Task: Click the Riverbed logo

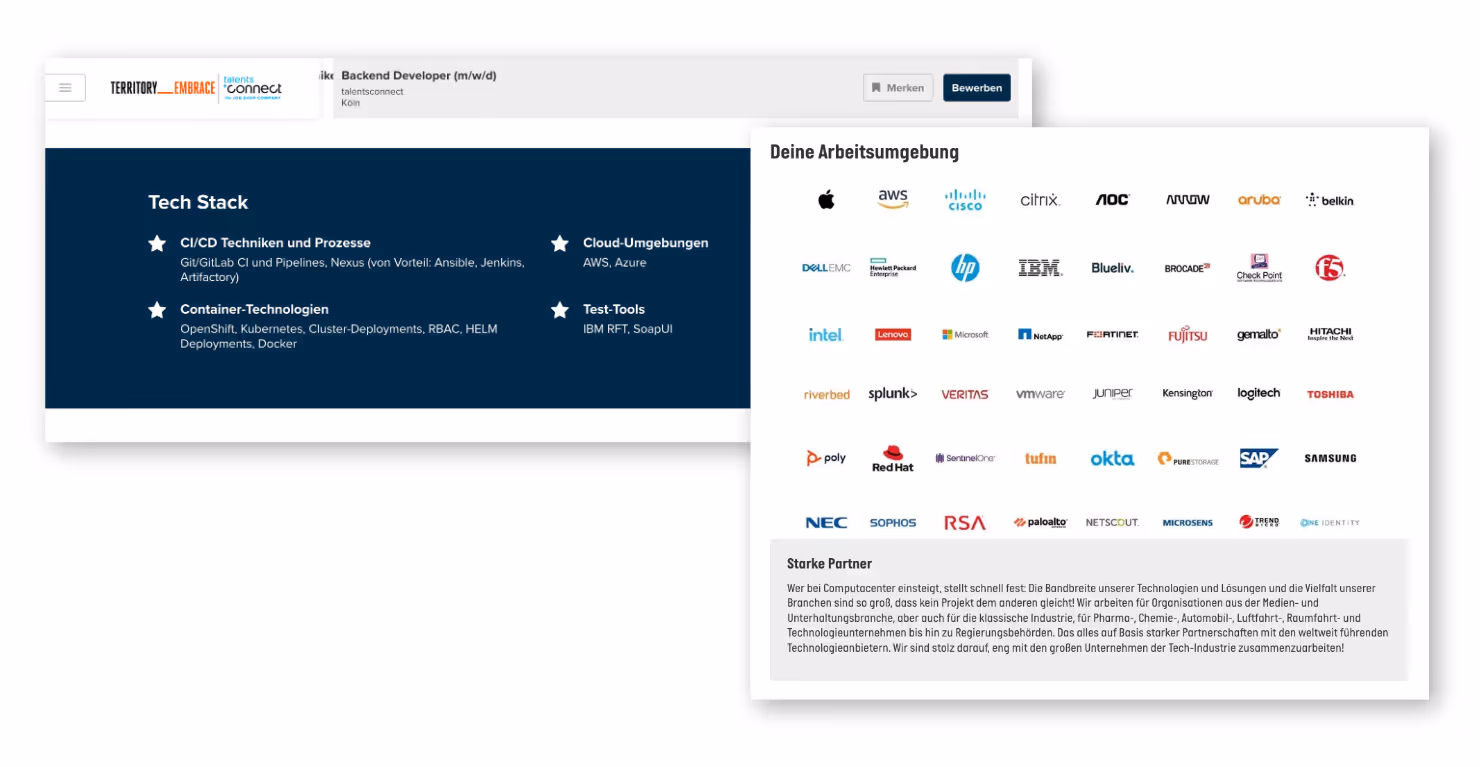Action: [826, 395]
